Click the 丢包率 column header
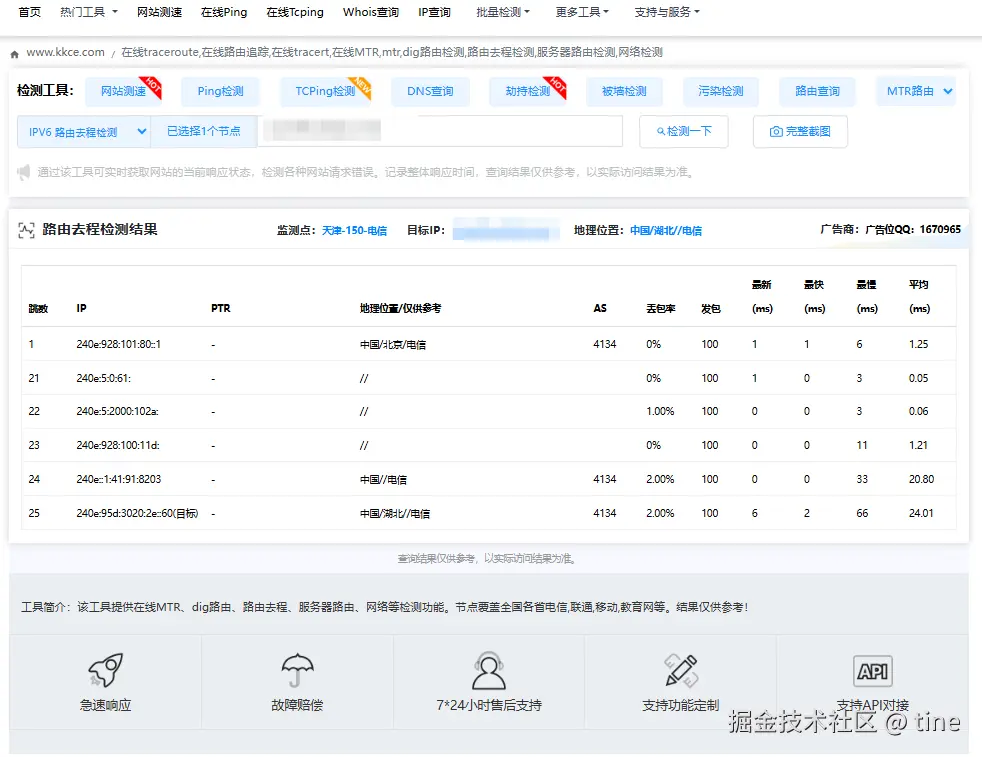982x757 pixels. pos(661,309)
